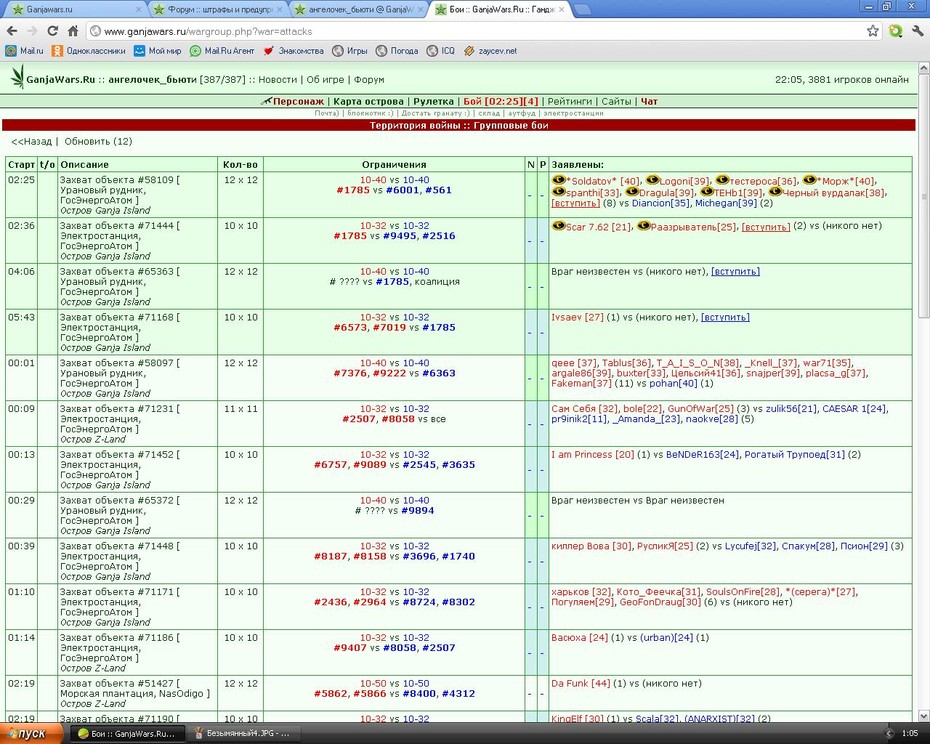
Task: Open the Рулетка menu item
Action: click(x=433, y=101)
